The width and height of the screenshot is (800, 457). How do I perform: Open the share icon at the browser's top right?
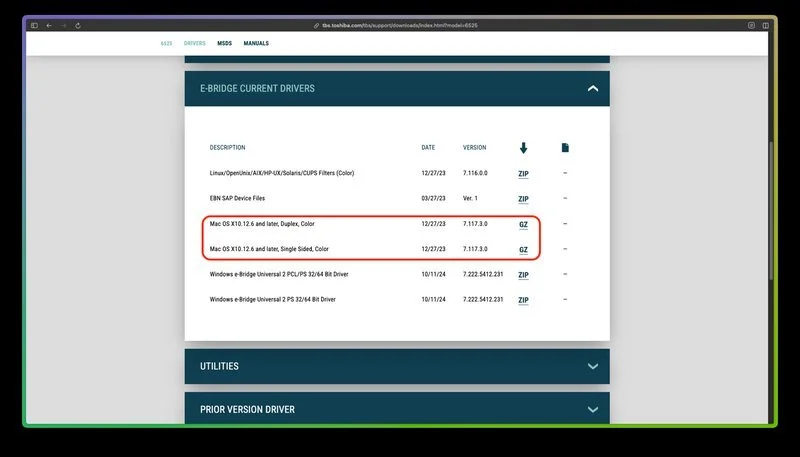pyautogui.click(x=751, y=26)
